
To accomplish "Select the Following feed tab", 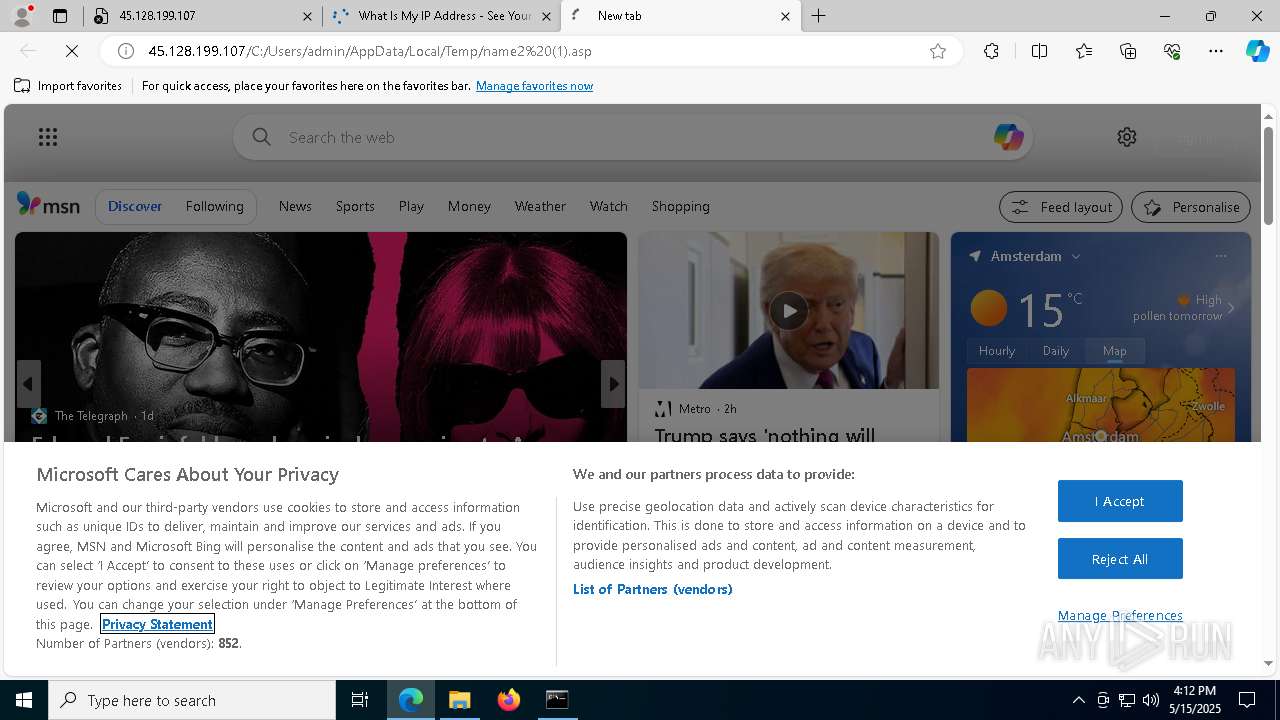I will (214, 206).
